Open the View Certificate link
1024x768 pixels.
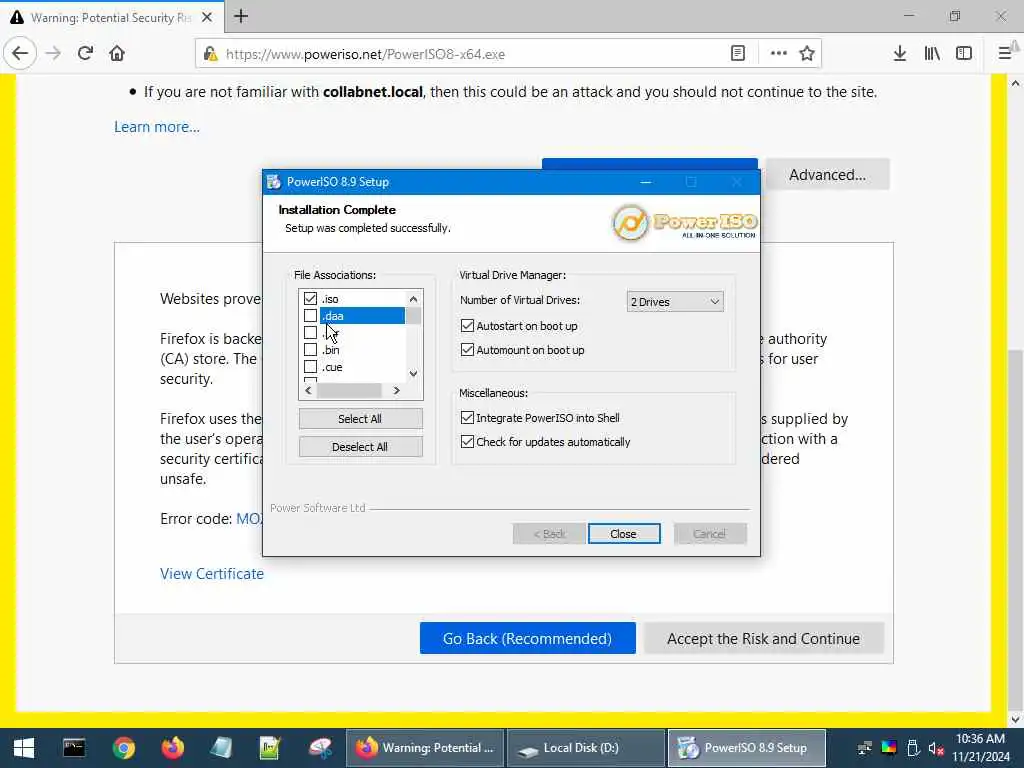pyautogui.click(x=212, y=573)
